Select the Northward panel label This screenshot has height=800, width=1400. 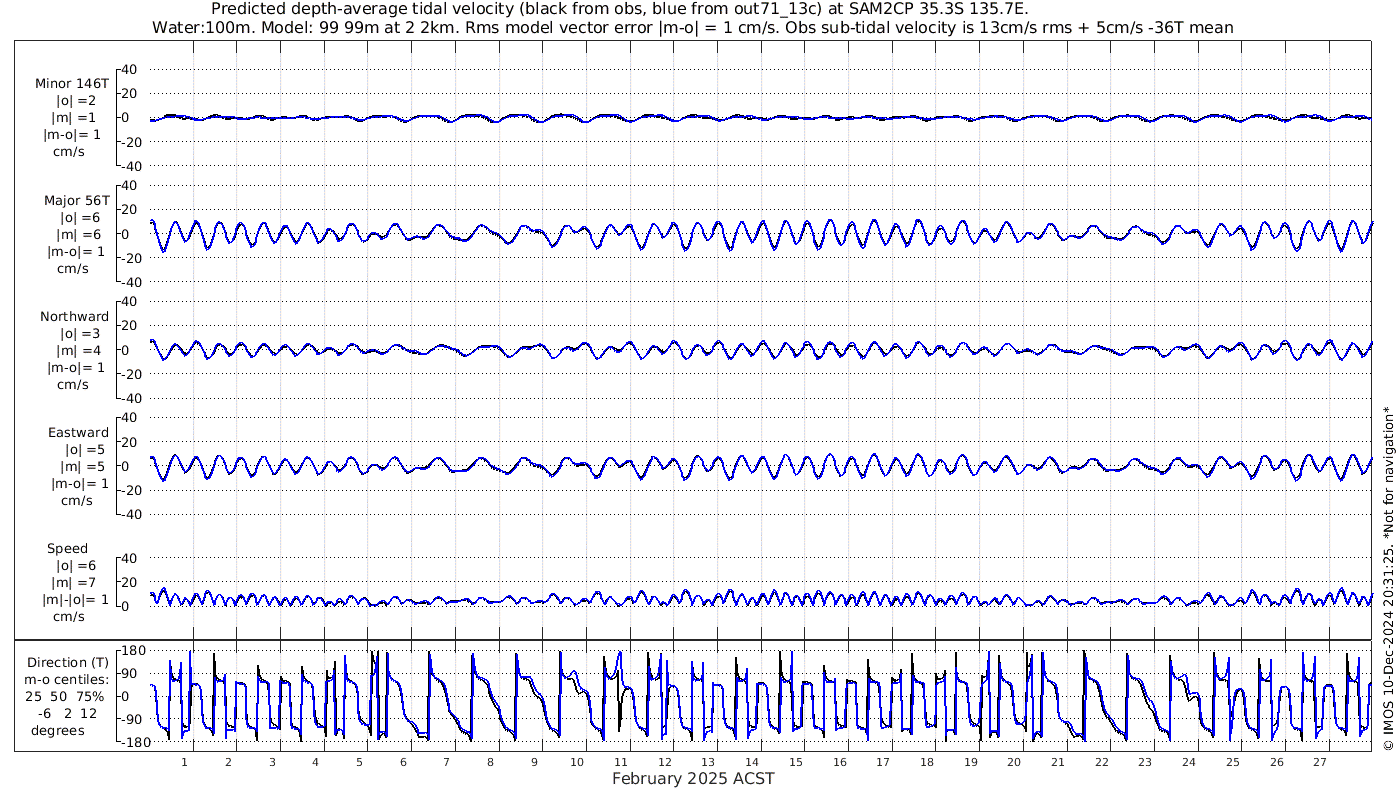pos(75,316)
